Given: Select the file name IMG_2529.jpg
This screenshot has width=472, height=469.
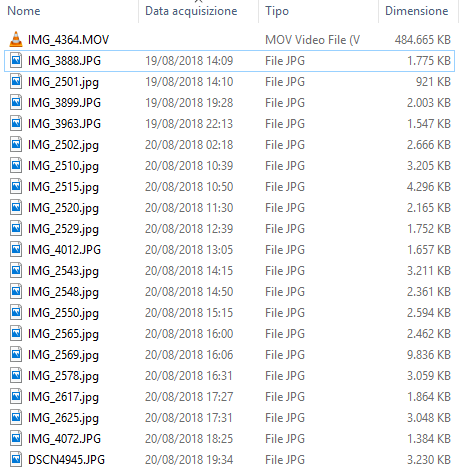Looking at the screenshot, I should point(63,229).
